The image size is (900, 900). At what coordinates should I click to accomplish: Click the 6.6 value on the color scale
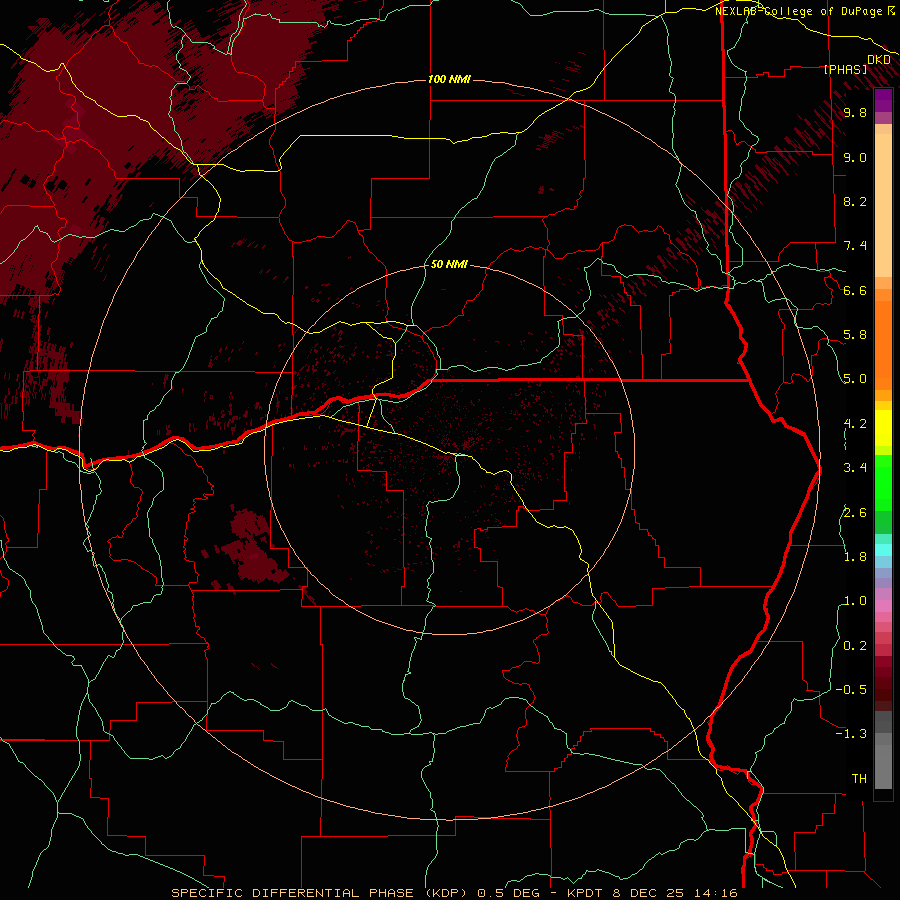click(x=855, y=290)
